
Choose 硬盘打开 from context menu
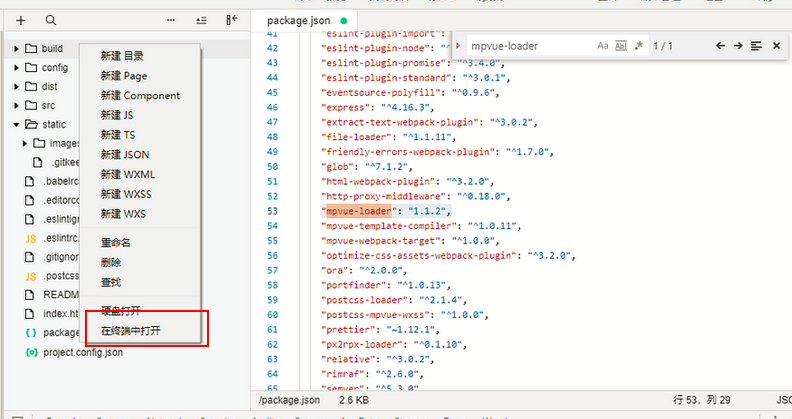tap(120, 311)
